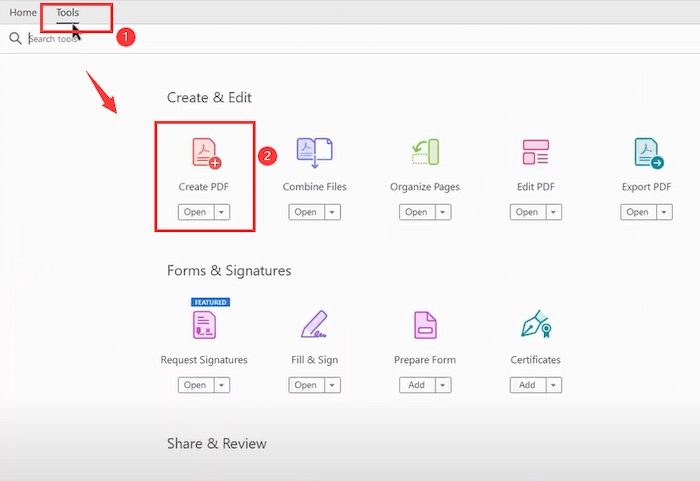Expand the dropdown arrow beside Create PDF Open
Image resolution: width=700 pixels, height=481 pixels.
tap(221, 212)
